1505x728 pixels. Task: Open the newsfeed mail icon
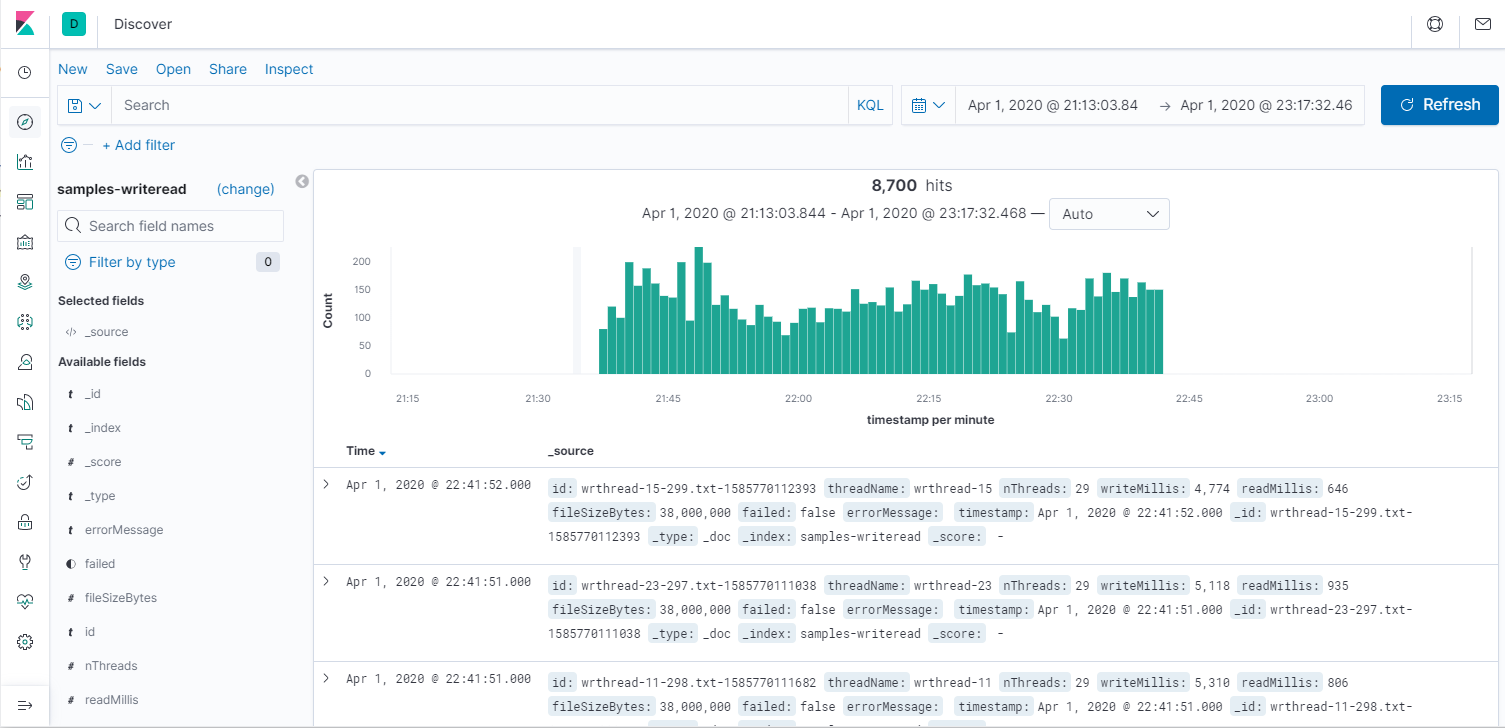pyautogui.click(x=1482, y=24)
